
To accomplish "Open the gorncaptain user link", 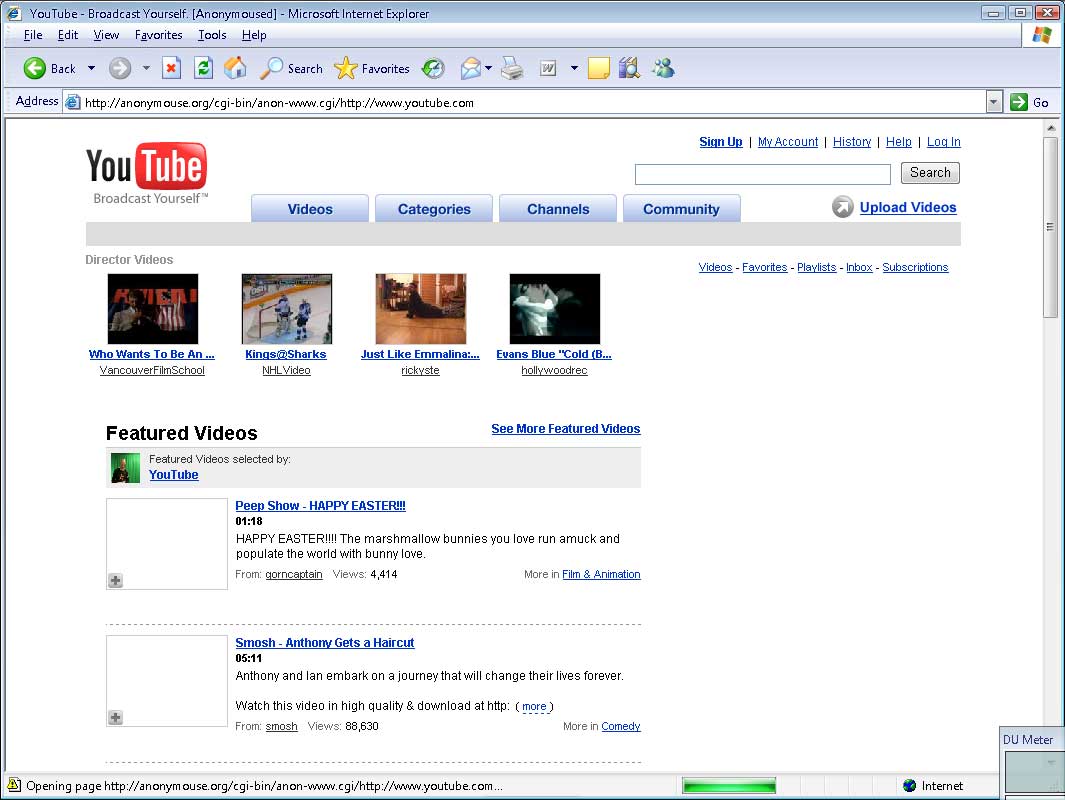I will [x=293, y=574].
